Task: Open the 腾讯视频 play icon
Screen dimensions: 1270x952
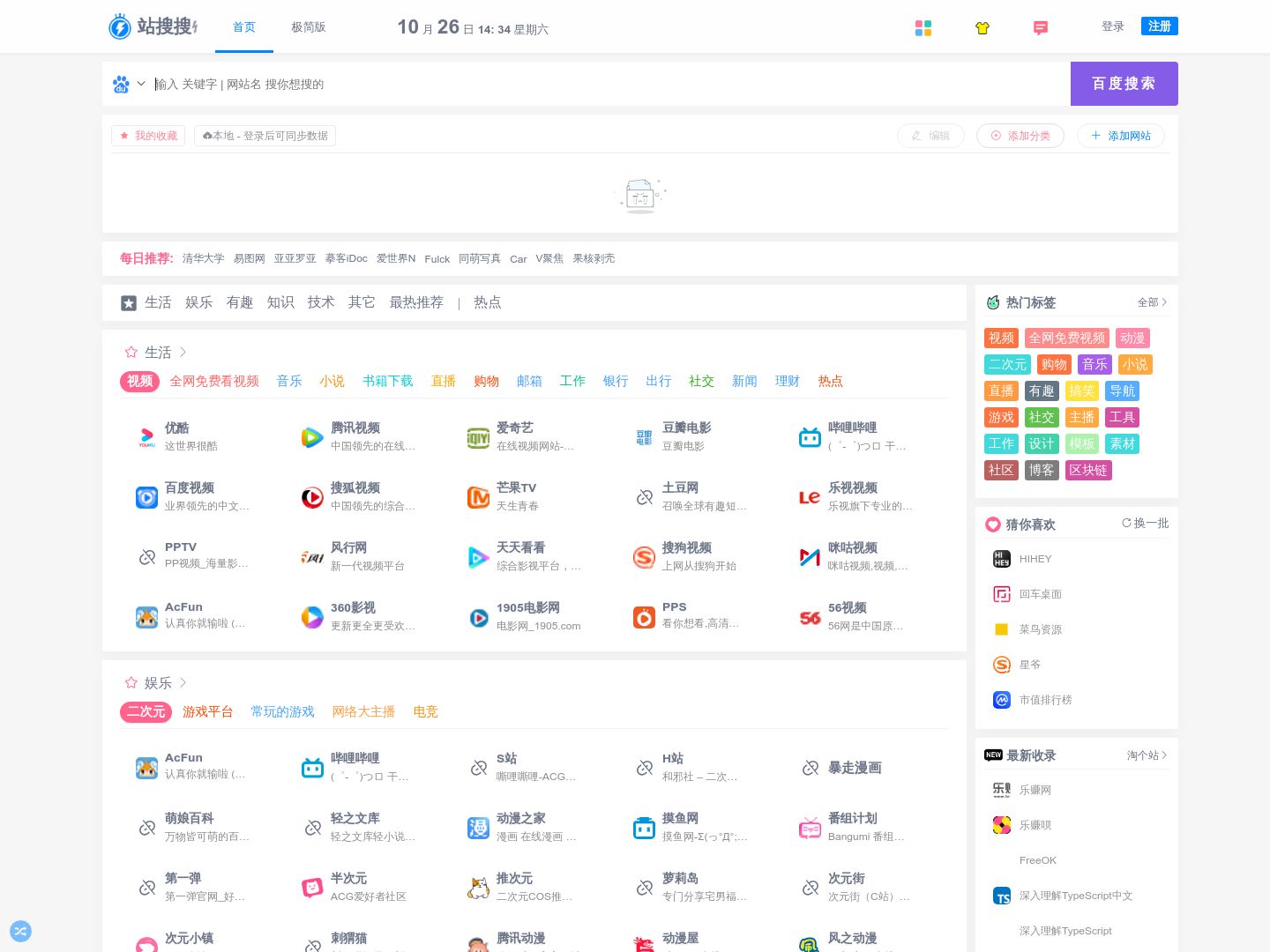Action: pyautogui.click(x=312, y=437)
